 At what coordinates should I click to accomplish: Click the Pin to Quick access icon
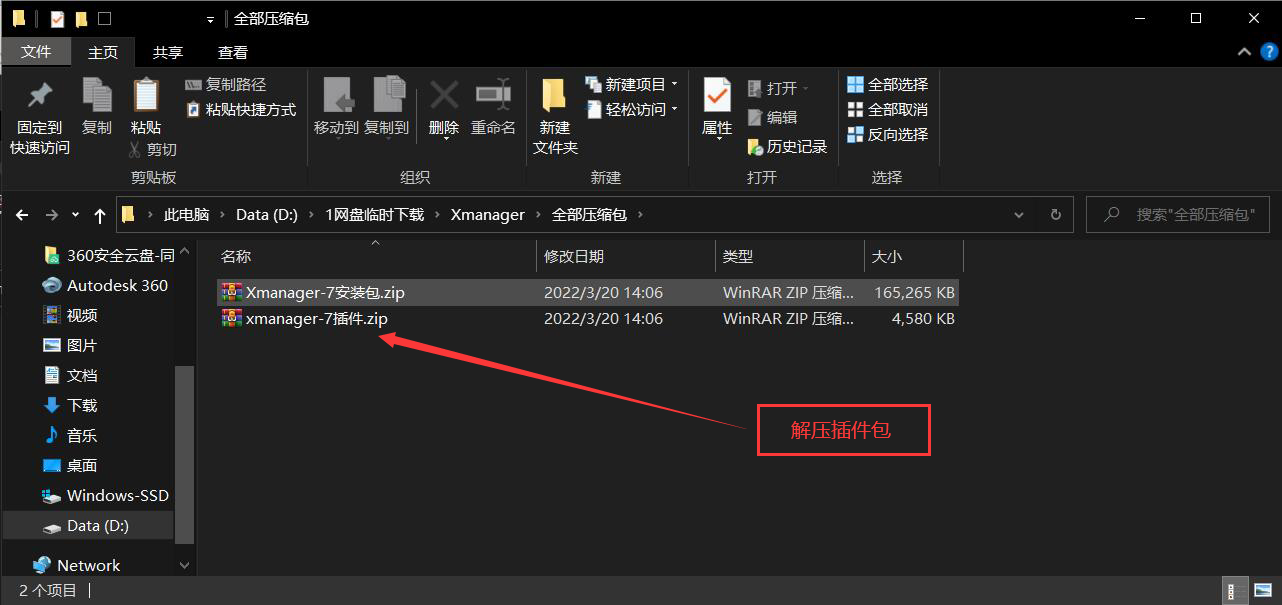pyautogui.click(x=40, y=96)
